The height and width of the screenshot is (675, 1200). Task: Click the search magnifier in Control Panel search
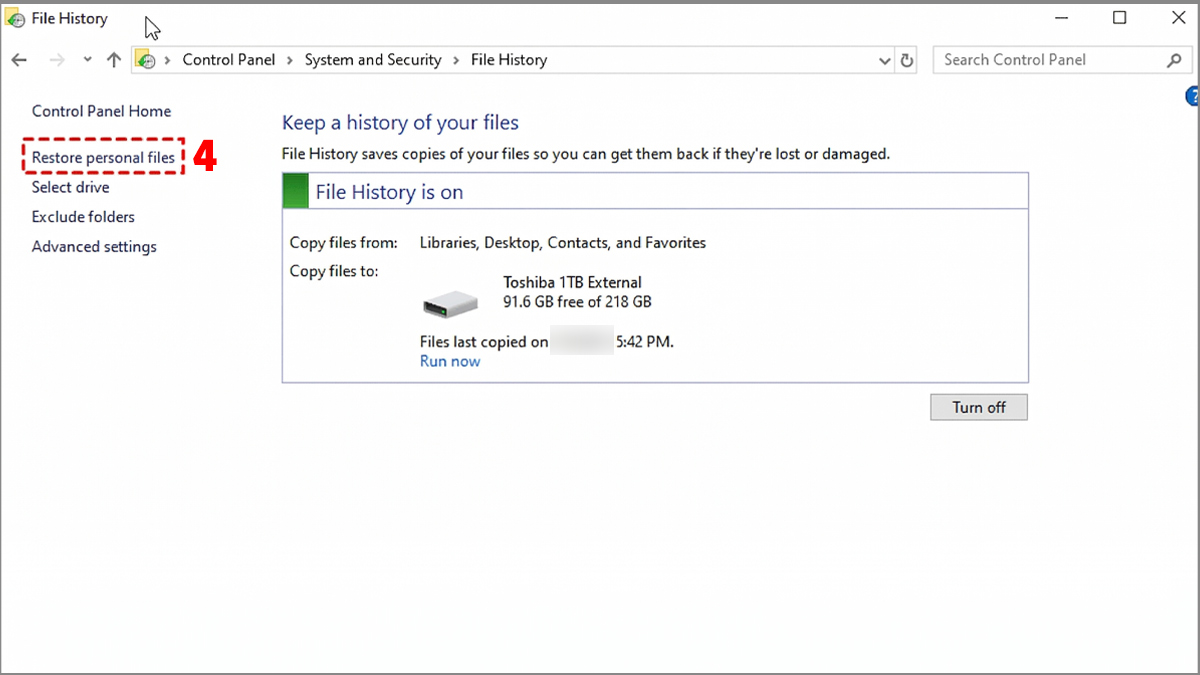point(1175,60)
